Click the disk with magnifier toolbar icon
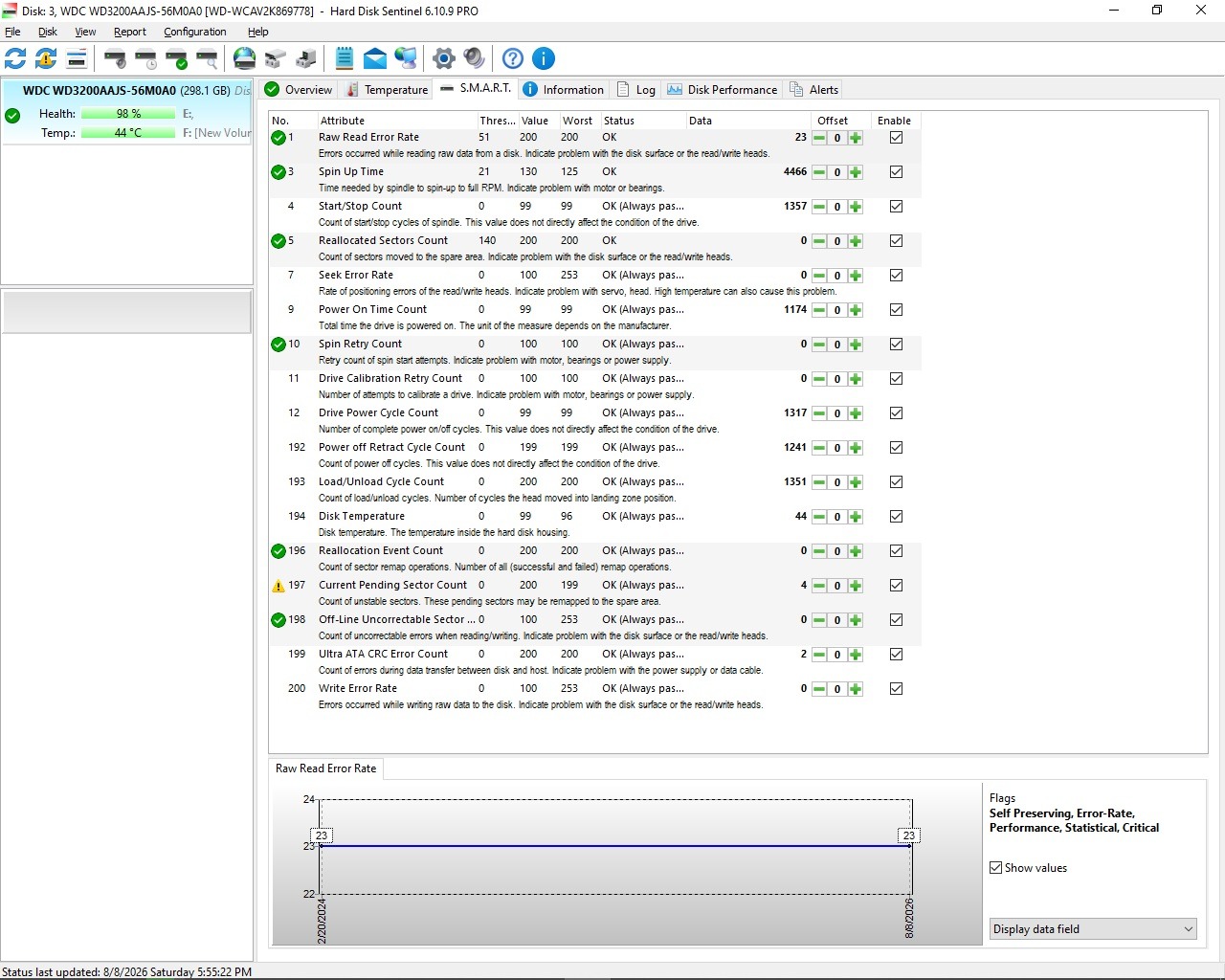Viewport: 1225px width, 980px height. [x=207, y=58]
